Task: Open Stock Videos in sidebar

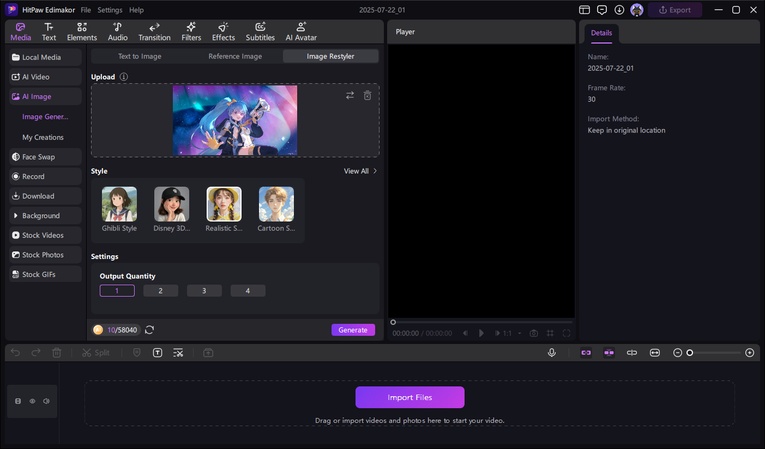Action: tap(45, 235)
